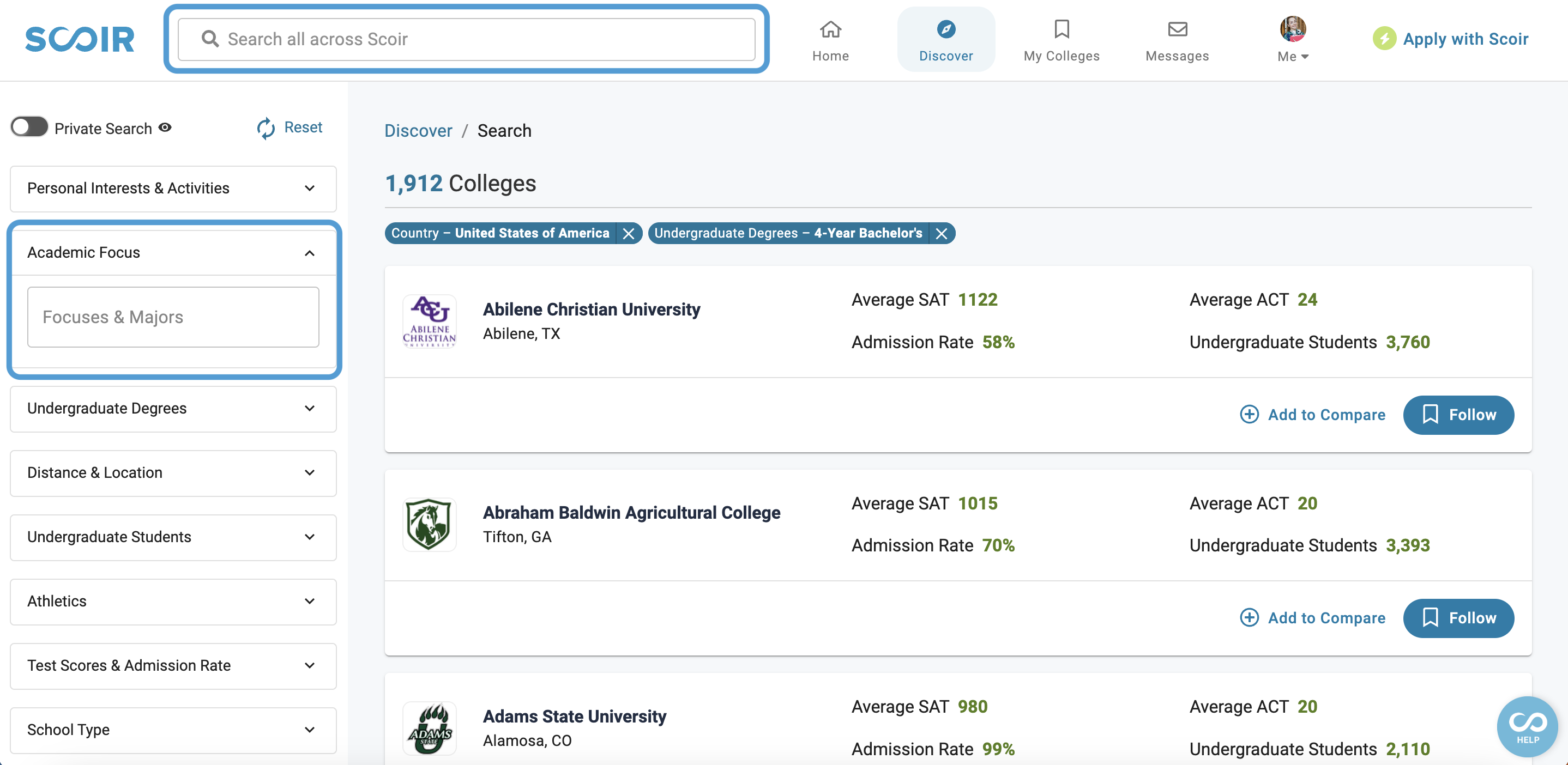Click Adams State Undergraduate Students 2,110
Image resolution: width=1568 pixels, height=765 pixels.
tap(1310, 749)
